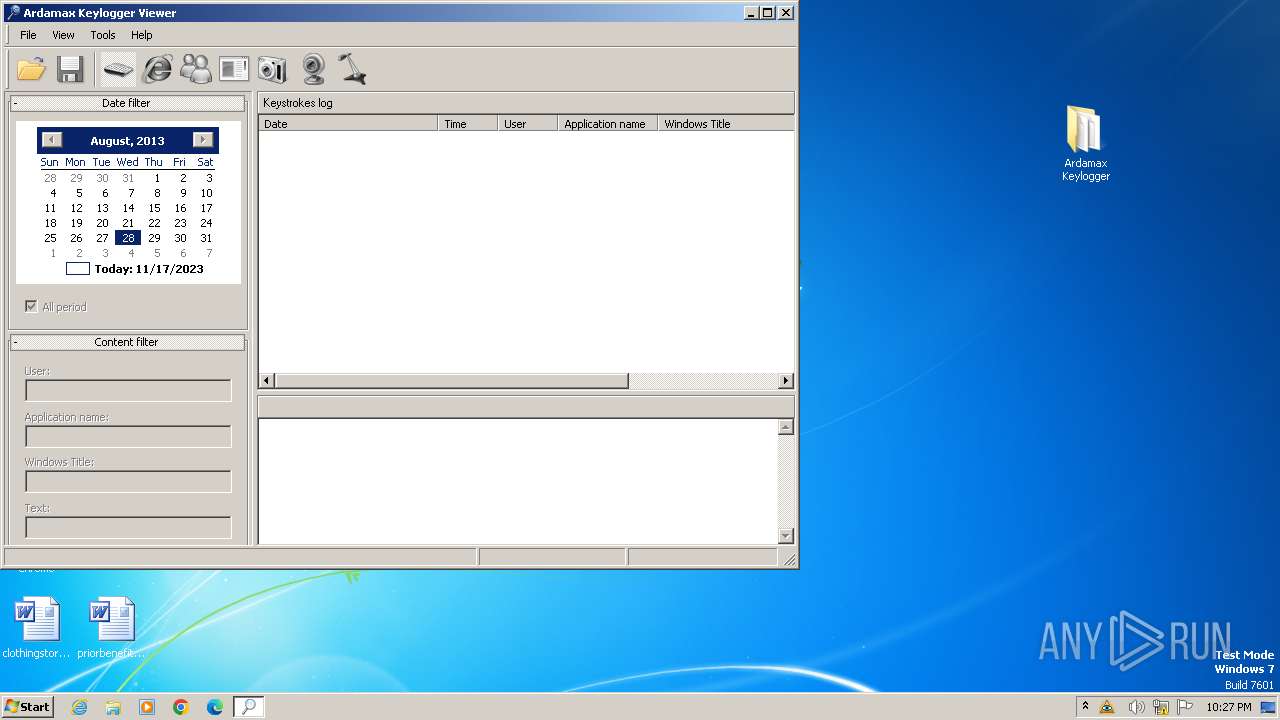Screen dimensions: 1280x720
Task: Click the Save floppy disk icon
Action: pyautogui.click(x=70, y=69)
